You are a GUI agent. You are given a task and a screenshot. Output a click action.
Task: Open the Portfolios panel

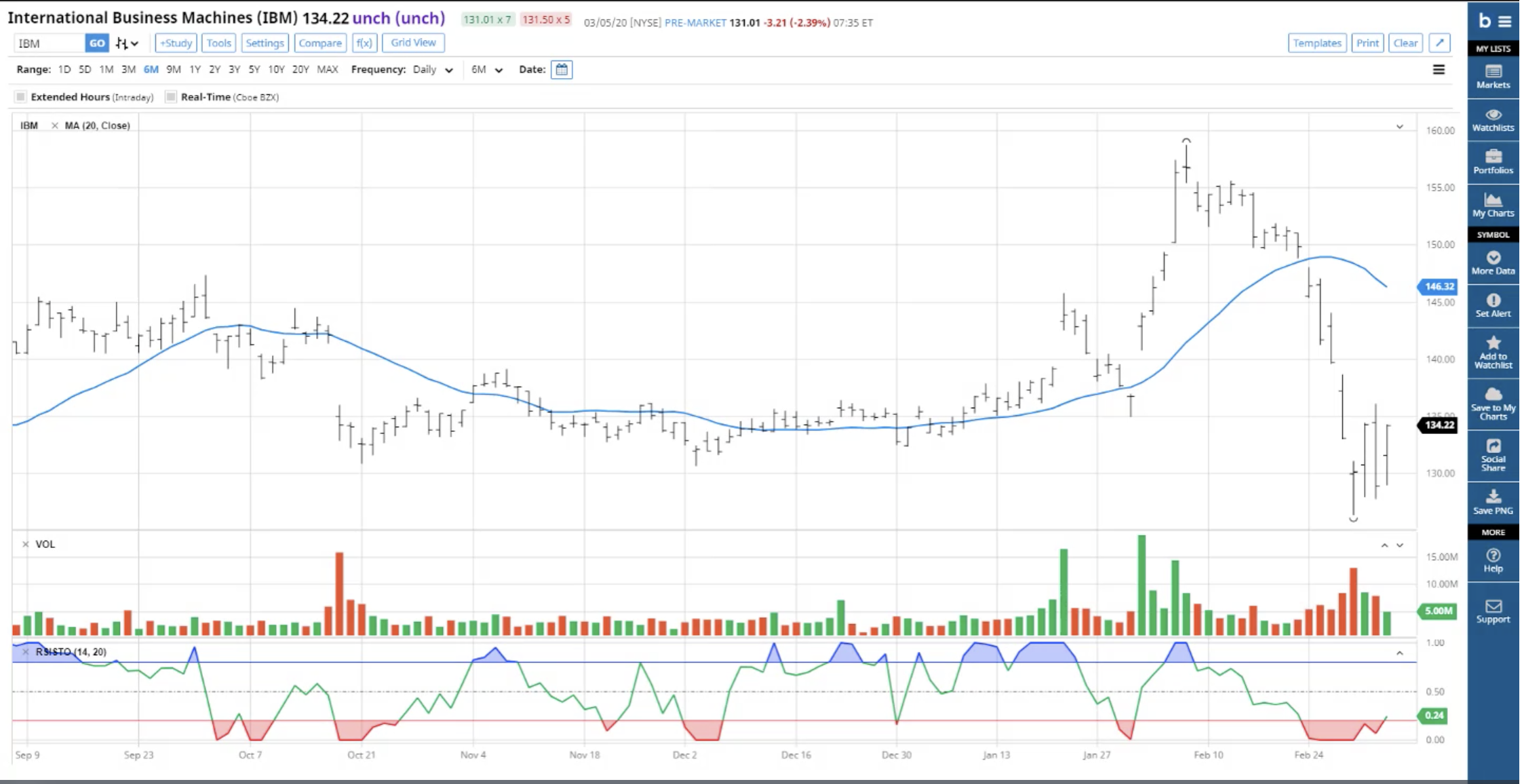pyautogui.click(x=1492, y=161)
